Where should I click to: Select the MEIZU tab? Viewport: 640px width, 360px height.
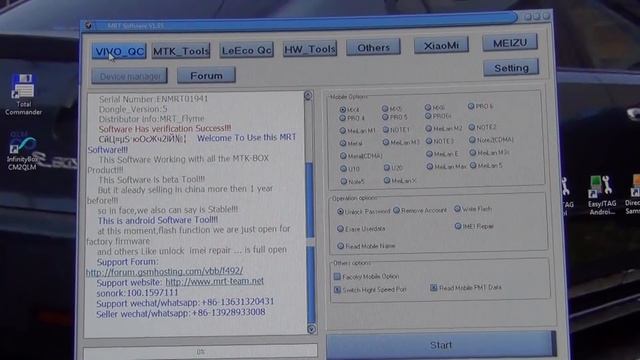pos(510,43)
